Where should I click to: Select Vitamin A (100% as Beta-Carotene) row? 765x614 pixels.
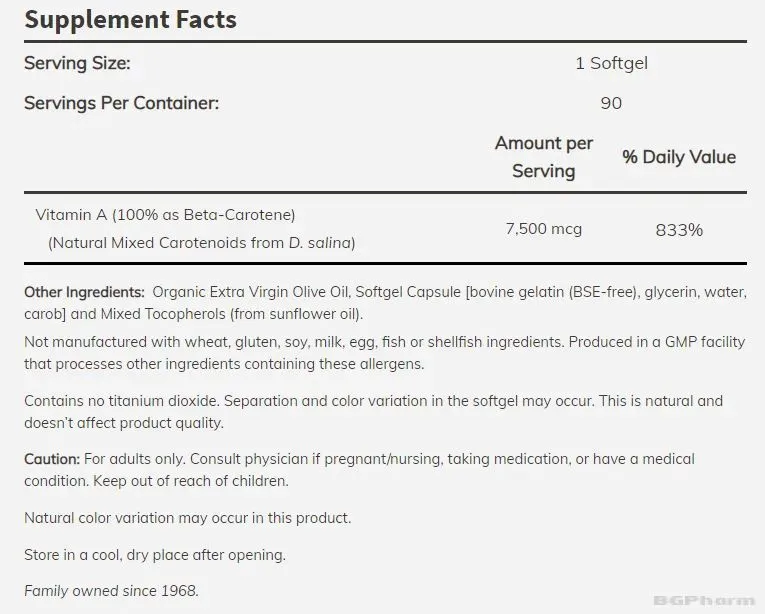pos(385,228)
